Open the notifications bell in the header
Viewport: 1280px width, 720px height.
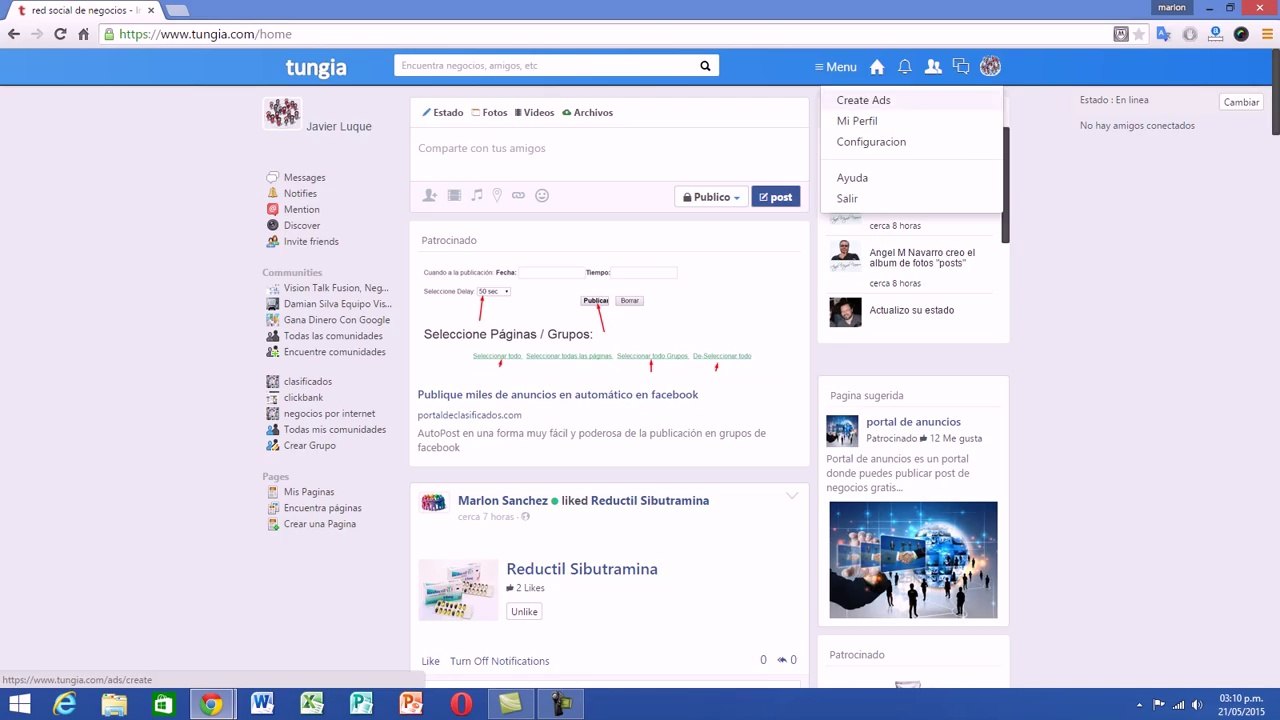click(x=905, y=67)
